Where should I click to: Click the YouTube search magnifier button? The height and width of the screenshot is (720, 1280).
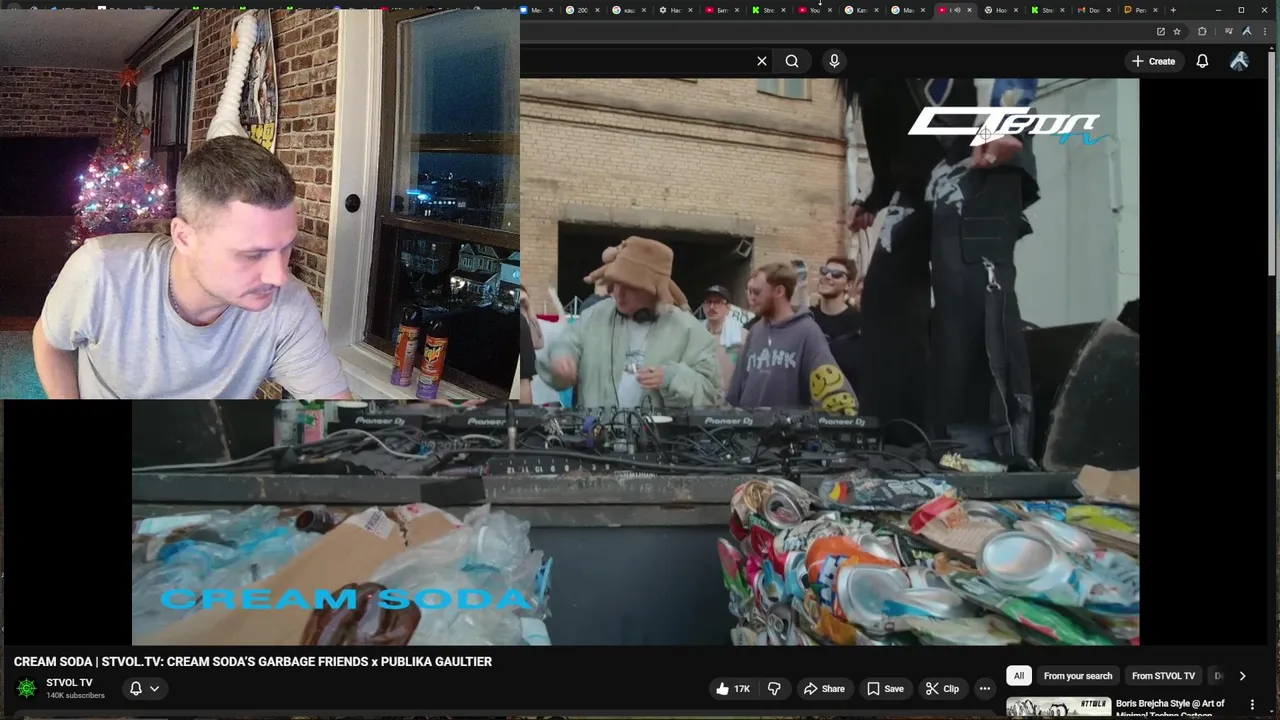click(792, 61)
